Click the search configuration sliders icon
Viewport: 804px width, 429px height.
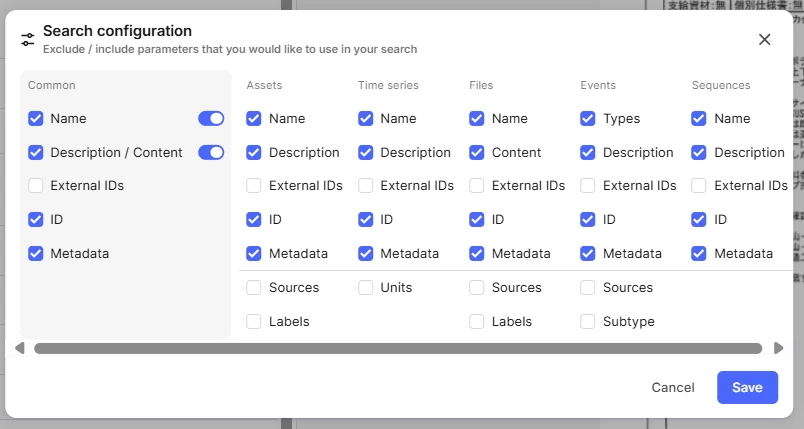click(x=27, y=40)
